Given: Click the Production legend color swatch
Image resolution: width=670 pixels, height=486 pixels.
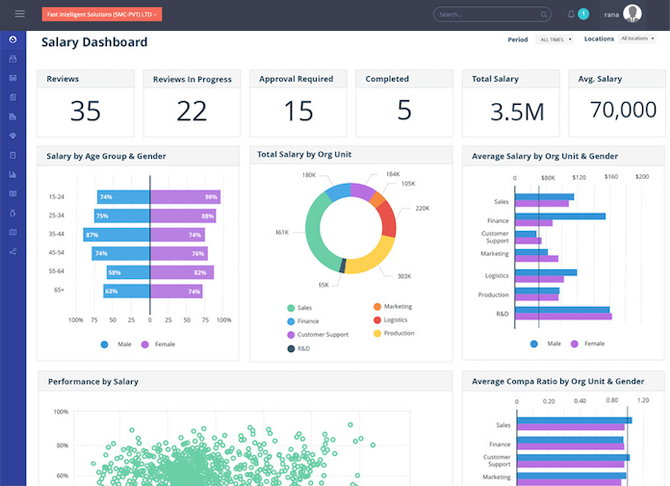Looking at the screenshot, I should tap(377, 333).
